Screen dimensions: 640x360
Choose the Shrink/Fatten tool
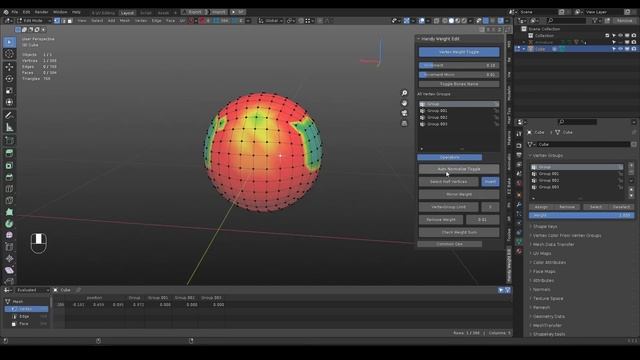point(9,259)
